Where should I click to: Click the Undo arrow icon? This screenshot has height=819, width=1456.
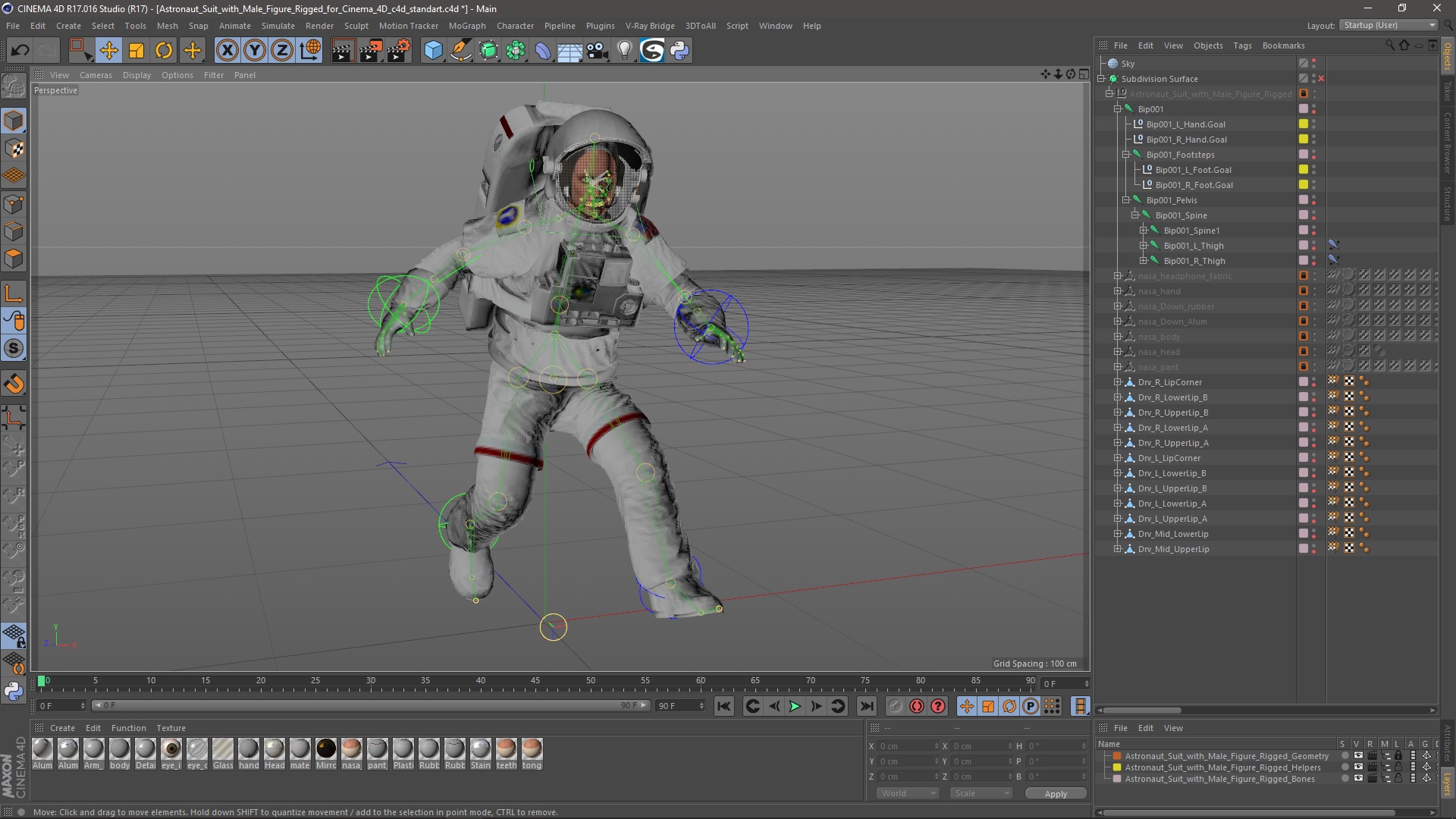20,51
